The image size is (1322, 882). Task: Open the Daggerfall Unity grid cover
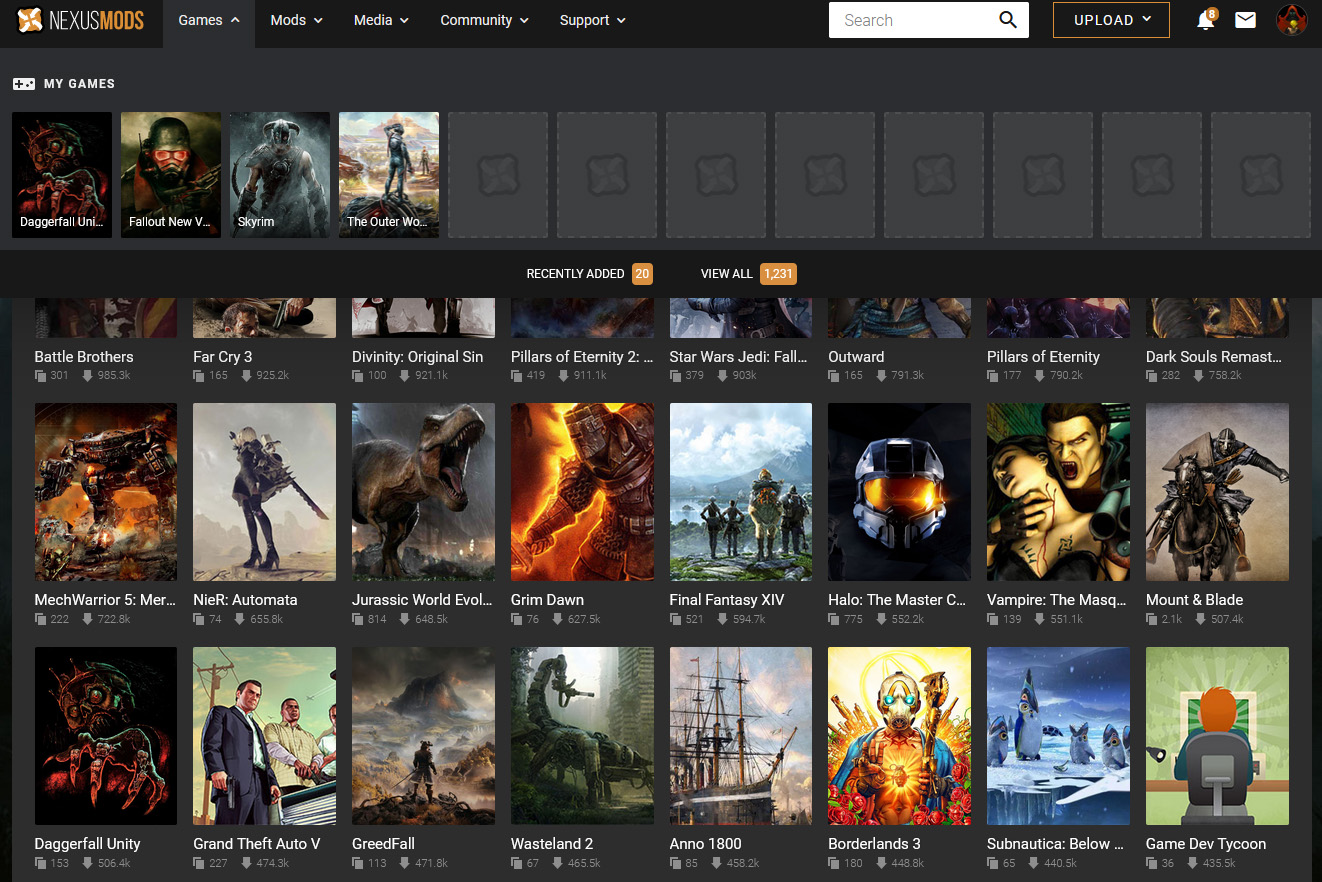(106, 736)
